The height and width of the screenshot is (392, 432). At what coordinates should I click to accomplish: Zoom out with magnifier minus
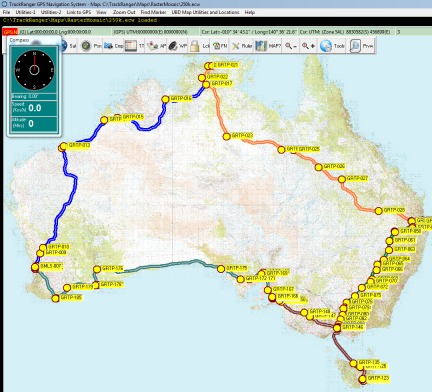point(291,46)
